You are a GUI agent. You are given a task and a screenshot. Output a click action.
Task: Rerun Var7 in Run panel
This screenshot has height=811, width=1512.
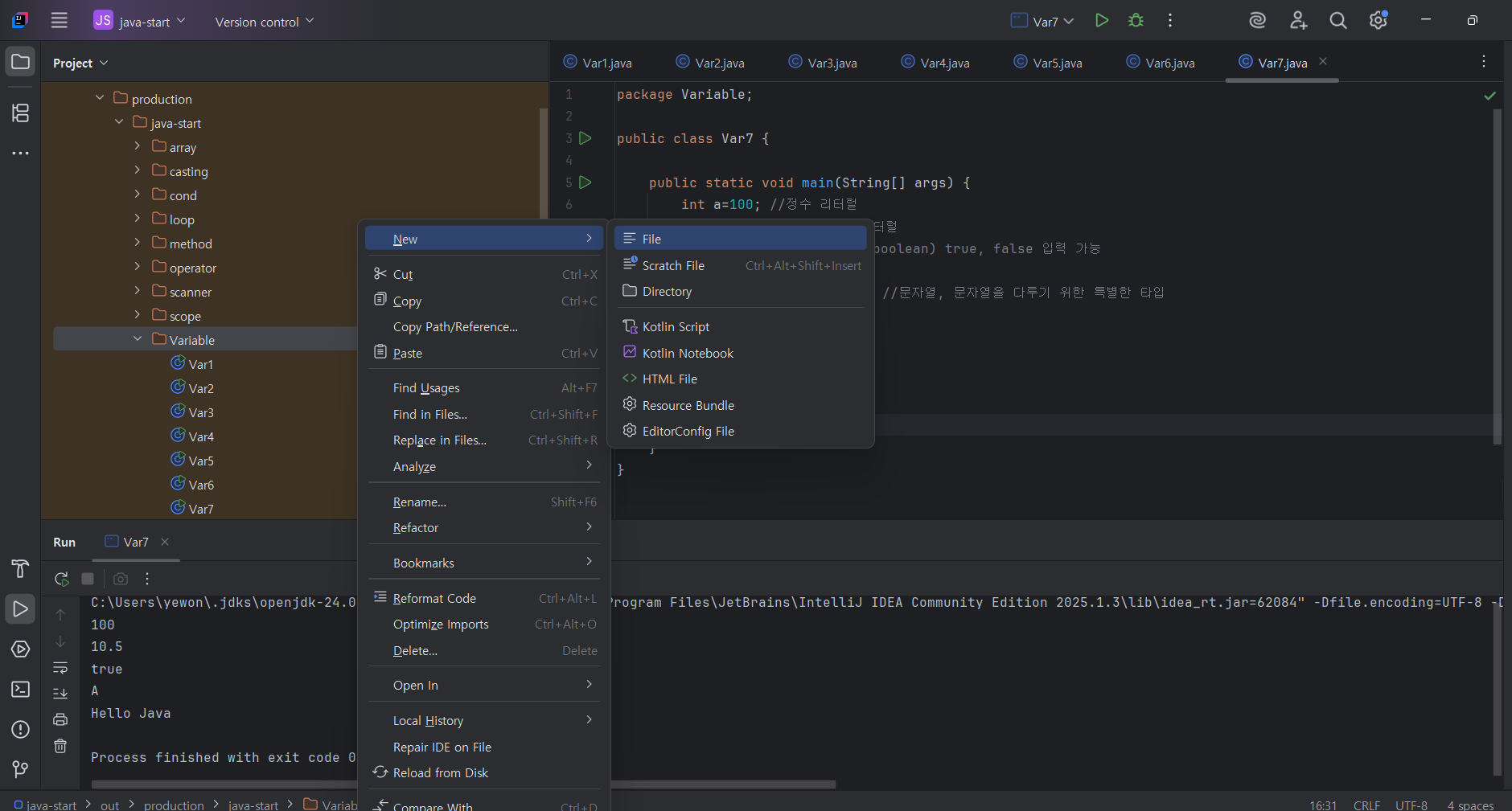[x=61, y=579]
